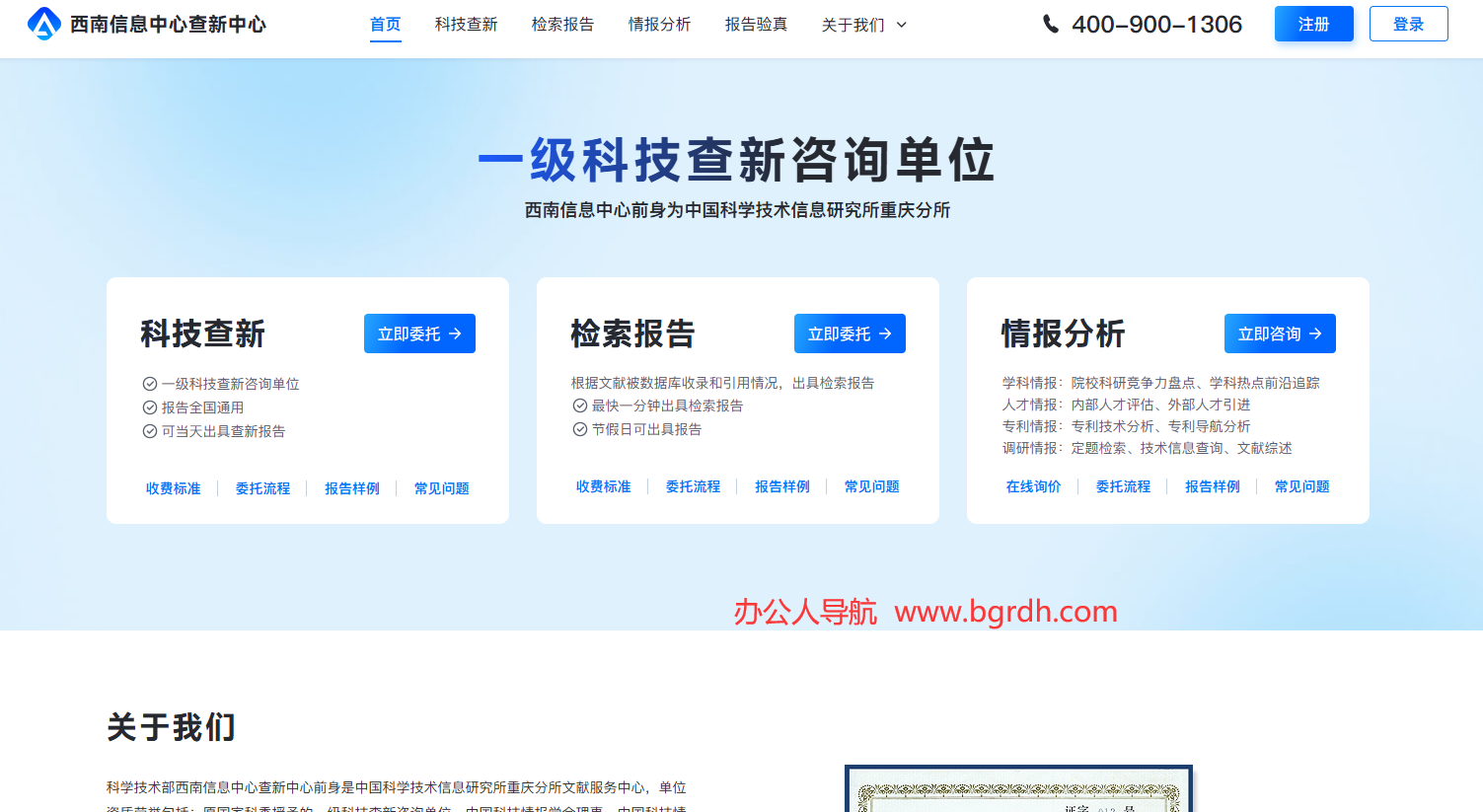This screenshot has width=1483, height=812.
Task: Select 报告验真 in the navigation bar
Action: pyautogui.click(x=756, y=25)
